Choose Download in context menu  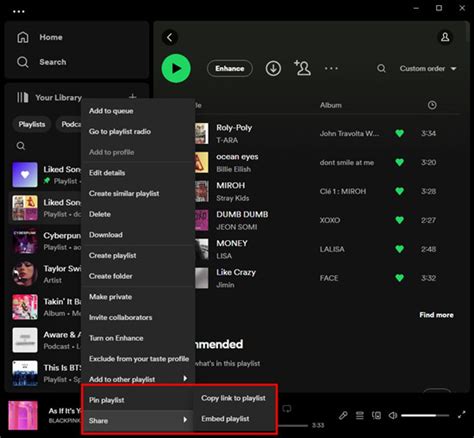pyautogui.click(x=138, y=235)
